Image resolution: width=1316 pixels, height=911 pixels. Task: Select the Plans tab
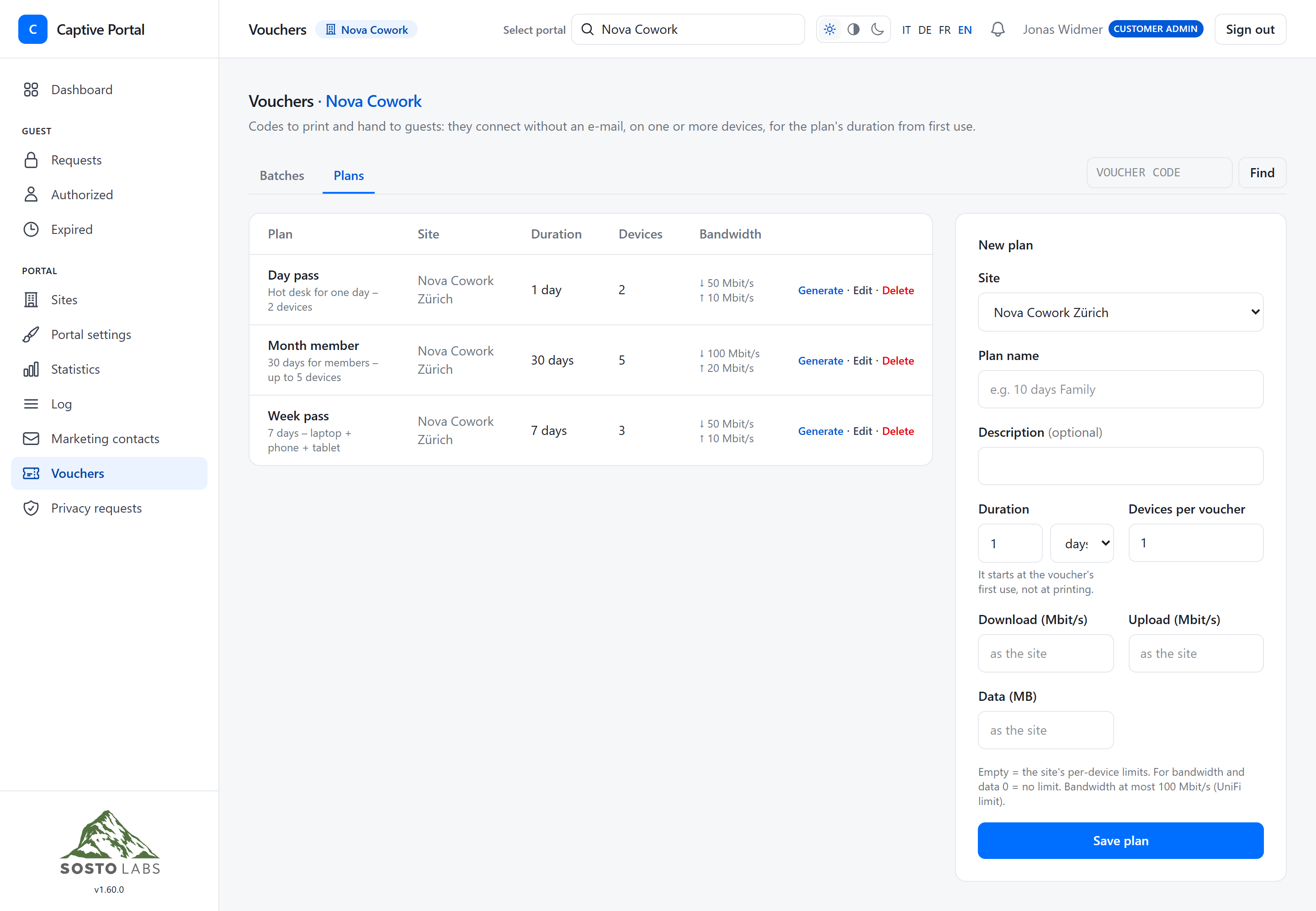tap(349, 175)
